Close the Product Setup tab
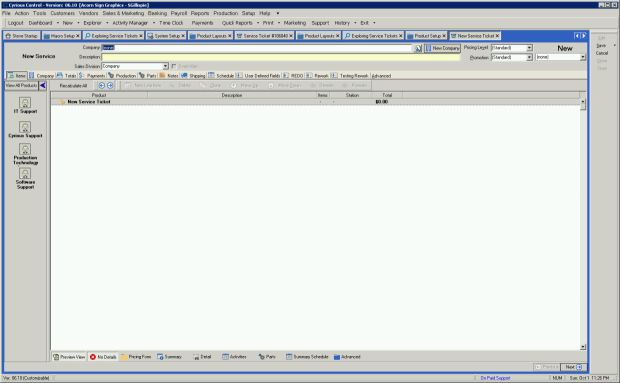Viewport: 620px width, 383px height. 444,36
